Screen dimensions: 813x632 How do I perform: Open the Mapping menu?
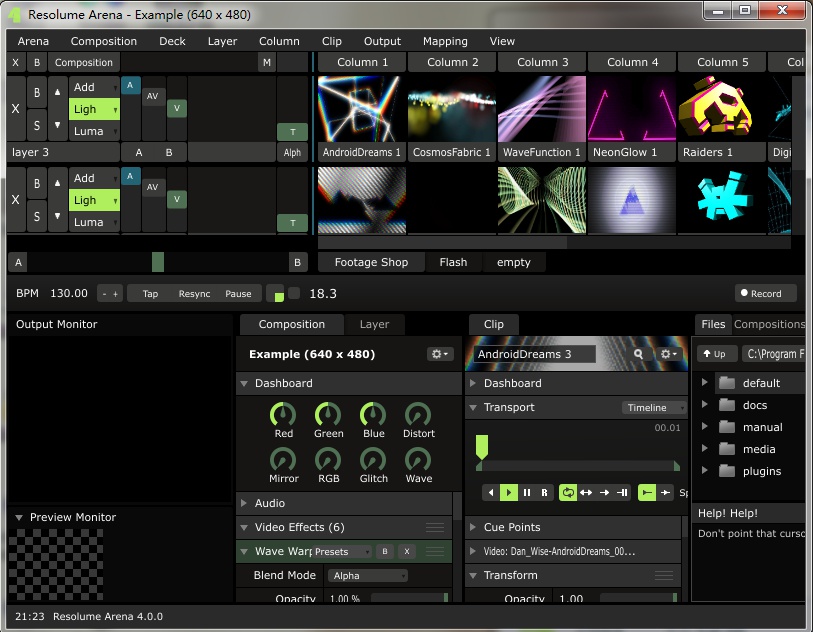445,41
